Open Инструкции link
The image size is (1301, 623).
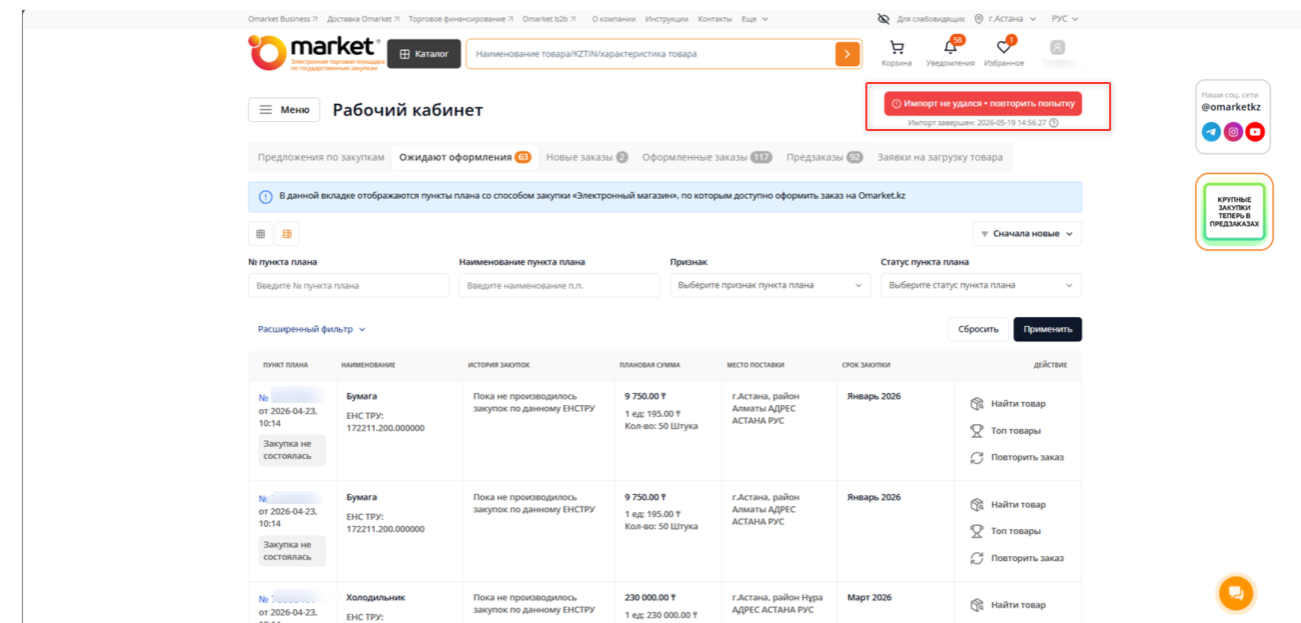click(x=667, y=19)
